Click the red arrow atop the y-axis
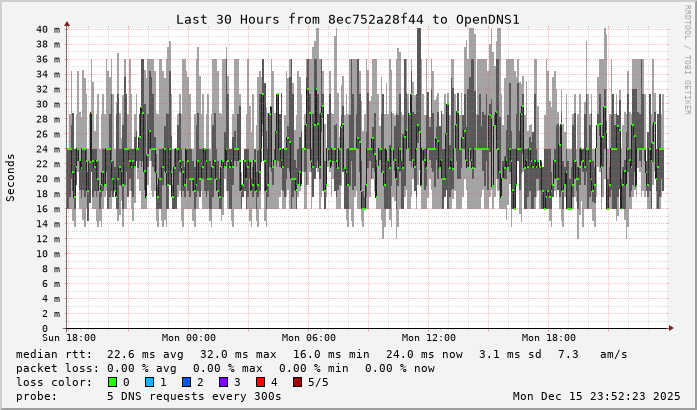The height and width of the screenshot is (410, 697). click(x=67, y=23)
